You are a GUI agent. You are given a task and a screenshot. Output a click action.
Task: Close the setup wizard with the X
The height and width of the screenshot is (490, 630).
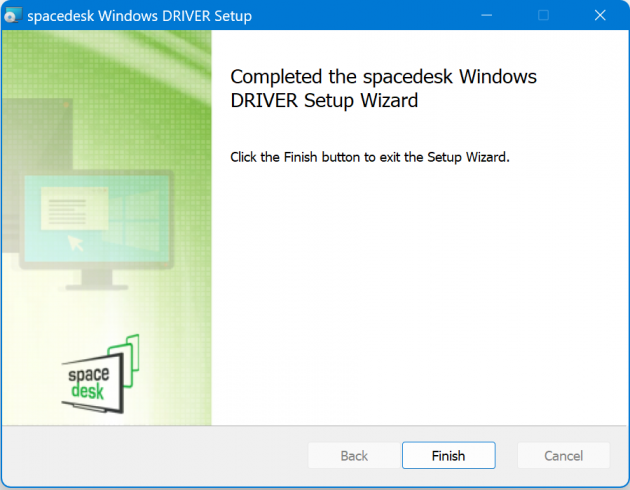(x=599, y=16)
